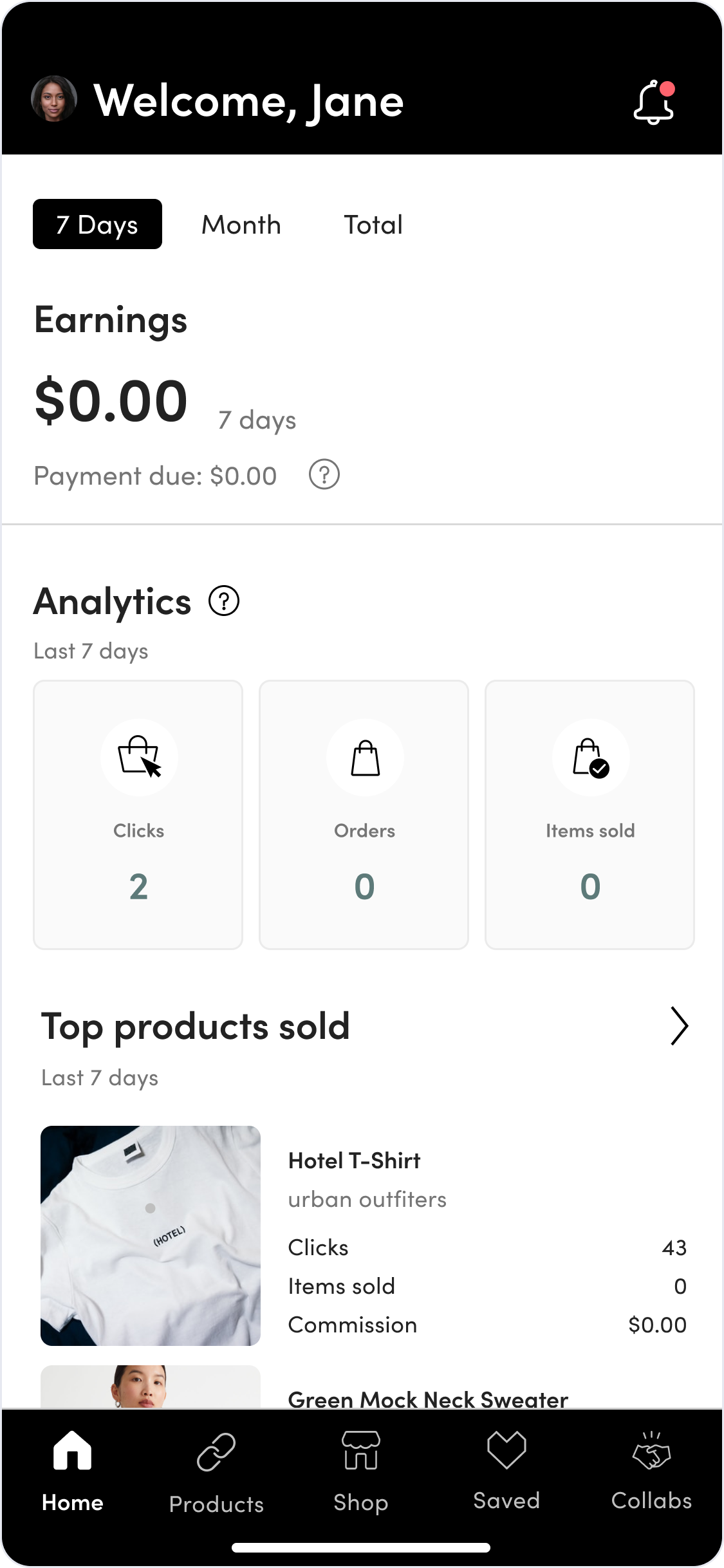Open the Analytics help question icon
The image size is (724, 1568).
click(x=224, y=601)
